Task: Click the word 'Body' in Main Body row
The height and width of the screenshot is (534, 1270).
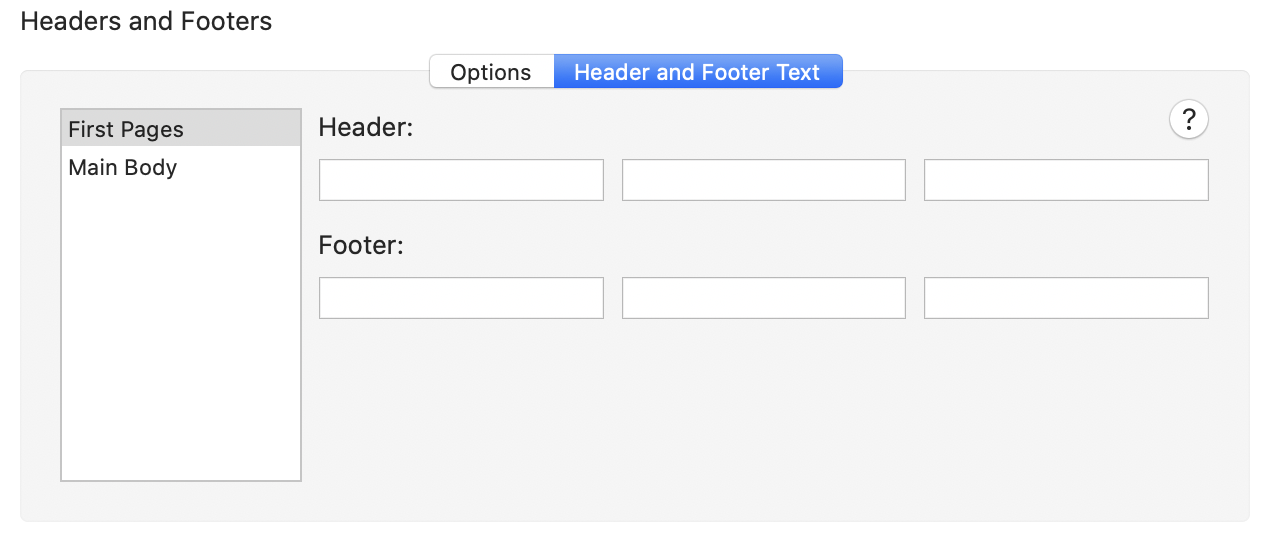Action: (x=151, y=167)
